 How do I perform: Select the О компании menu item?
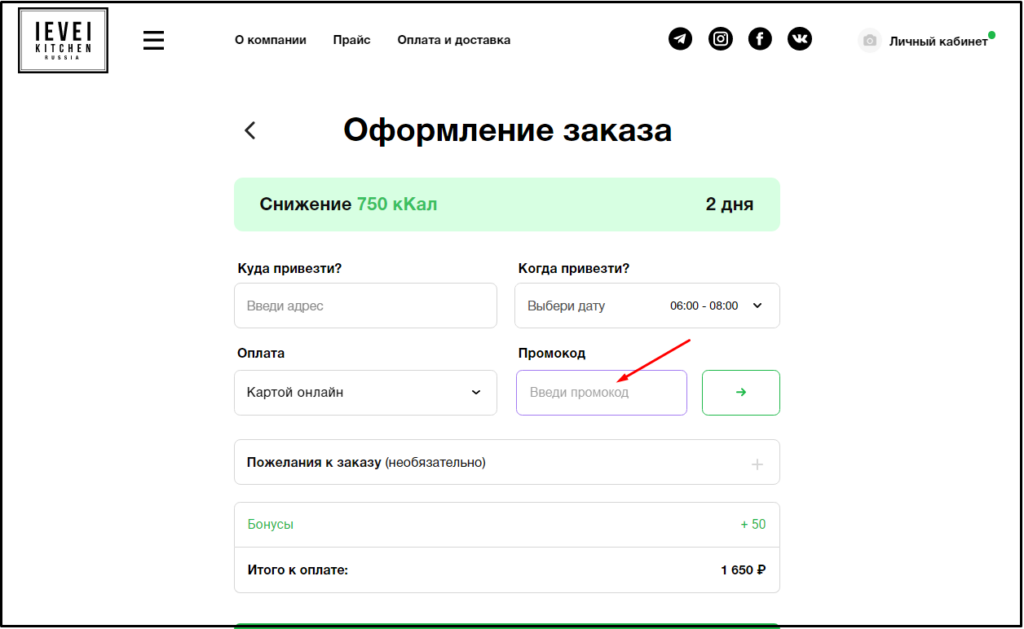pyautogui.click(x=270, y=40)
